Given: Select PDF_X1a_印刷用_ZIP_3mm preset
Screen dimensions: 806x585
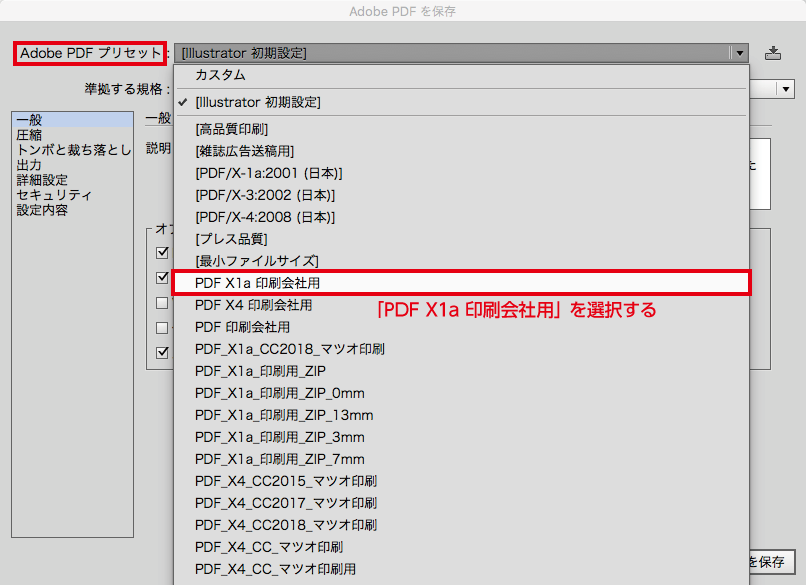Looking at the screenshot, I should tap(461, 437).
